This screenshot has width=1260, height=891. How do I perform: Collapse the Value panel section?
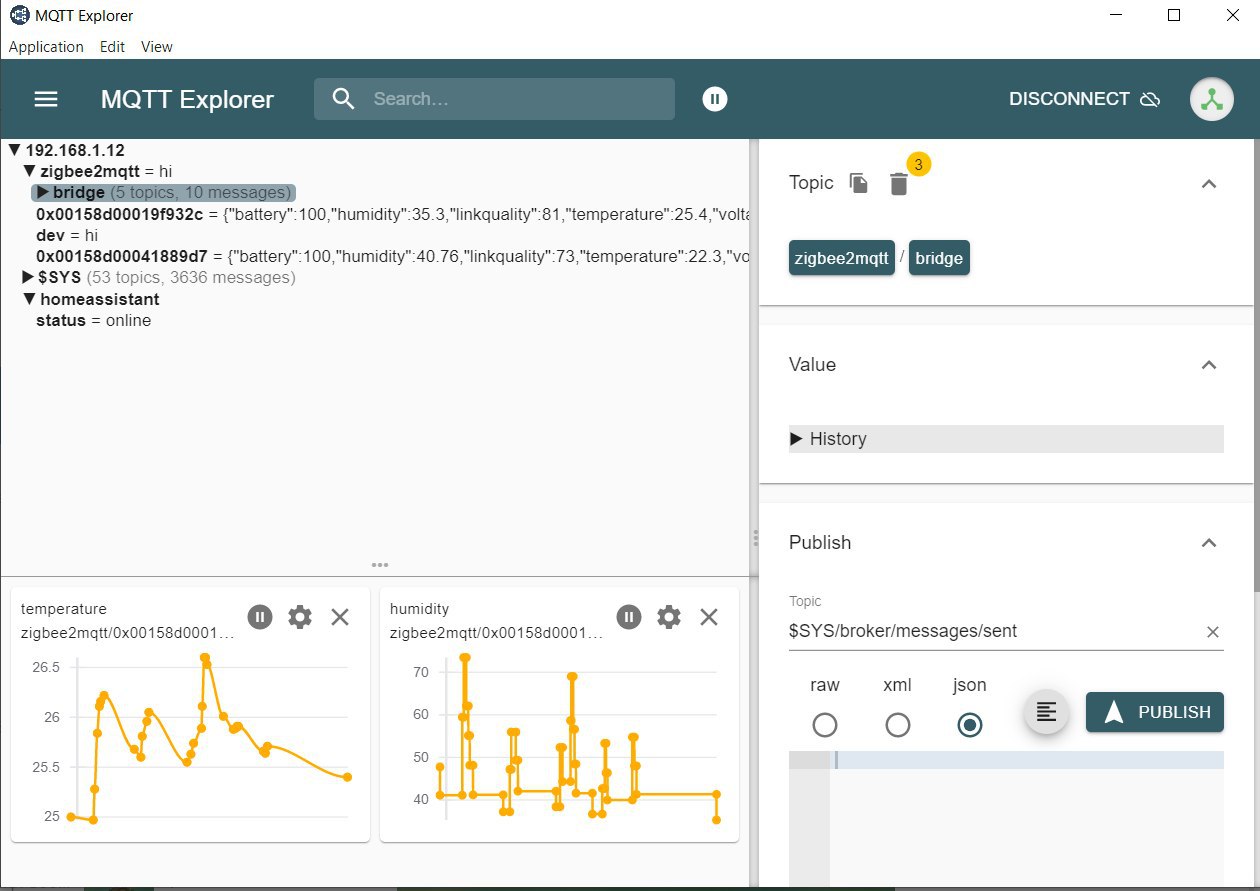point(1208,365)
